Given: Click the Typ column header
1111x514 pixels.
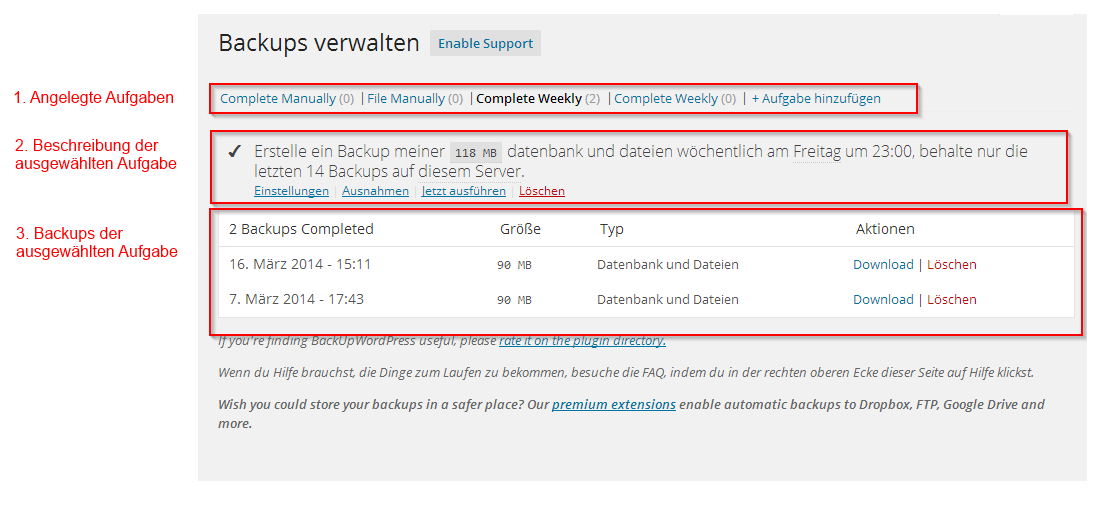Looking at the screenshot, I should [x=611, y=230].
